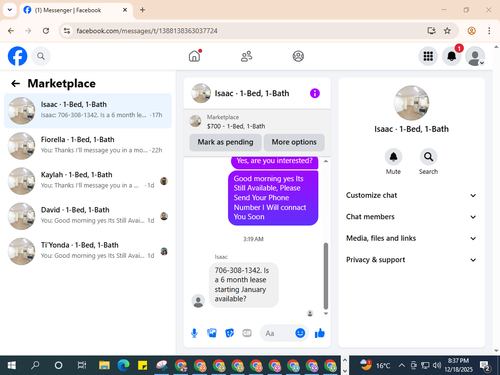Open Isaac's large avatar in details panel
The height and width of the screenshot is (375, 500).
coord(411,103)
